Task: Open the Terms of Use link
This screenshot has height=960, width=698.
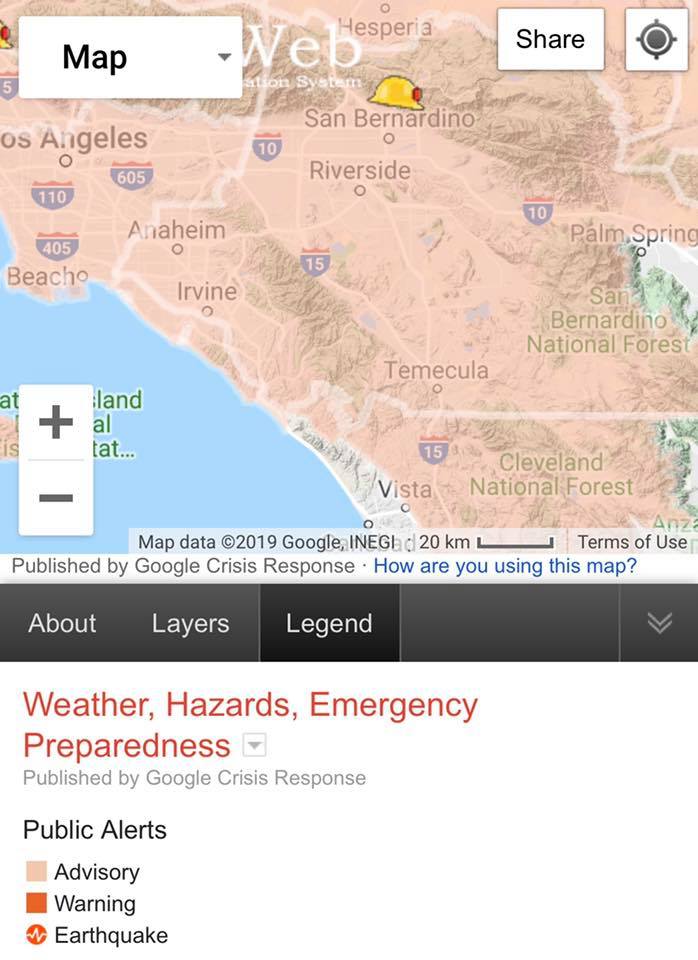Action: click(632, 542)
